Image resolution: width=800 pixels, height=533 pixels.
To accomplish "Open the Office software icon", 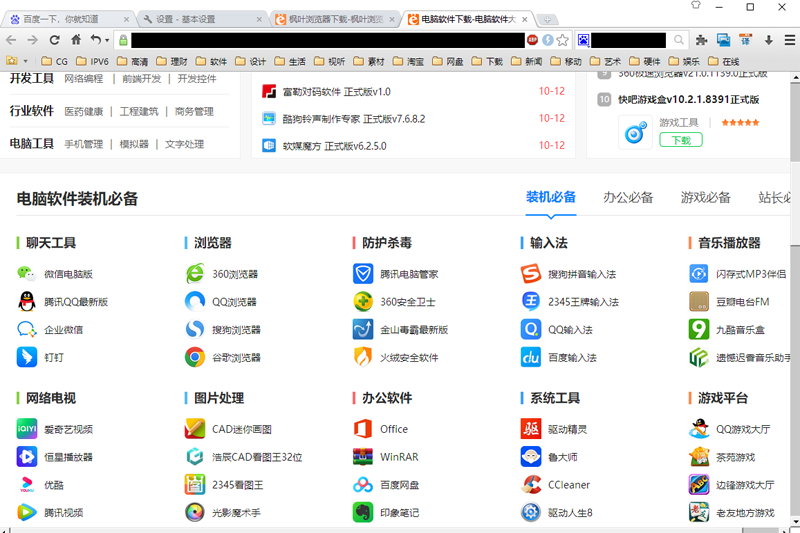I will 362,428.
